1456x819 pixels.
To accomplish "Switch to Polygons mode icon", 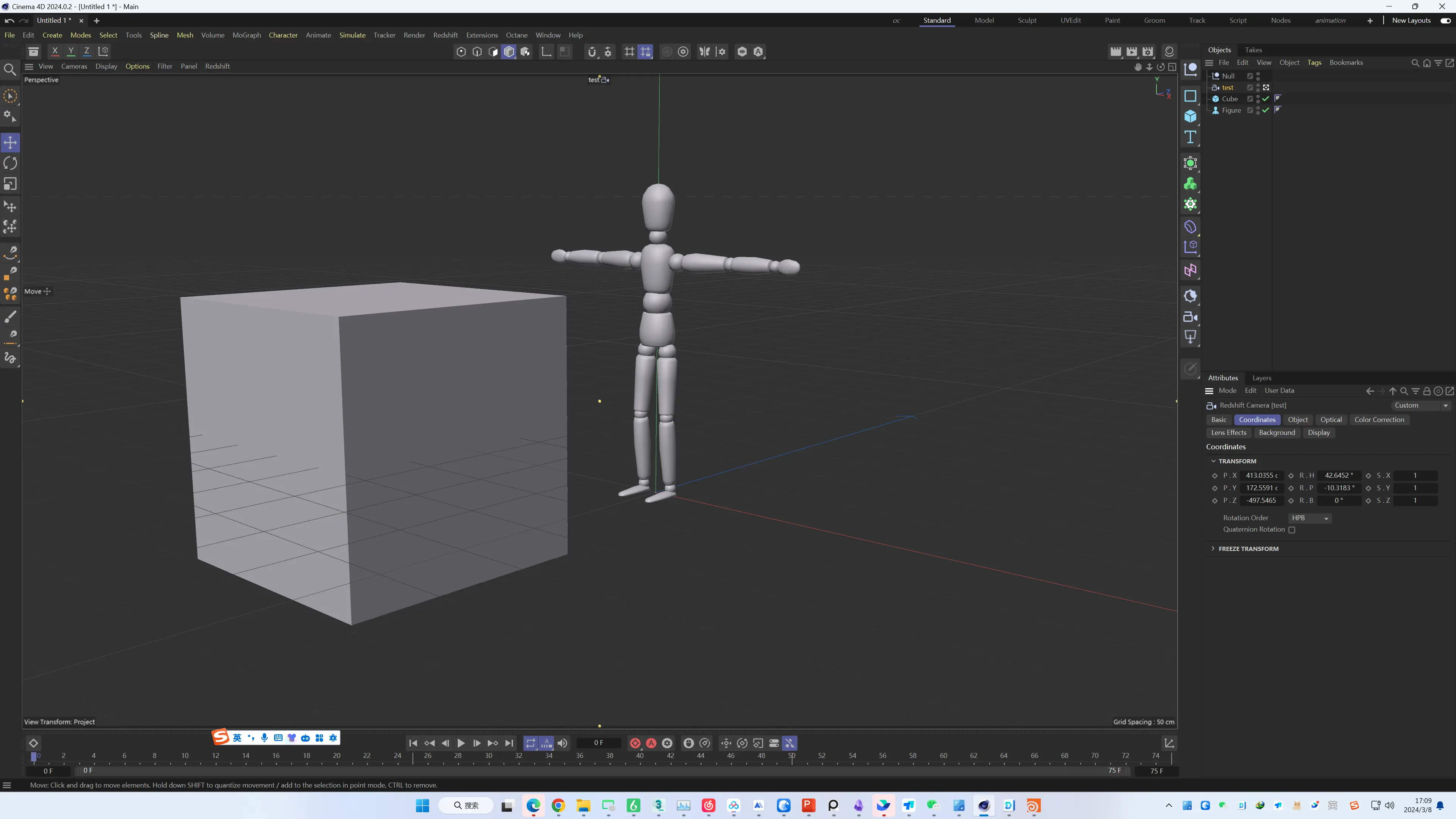I will coord(493,52).
